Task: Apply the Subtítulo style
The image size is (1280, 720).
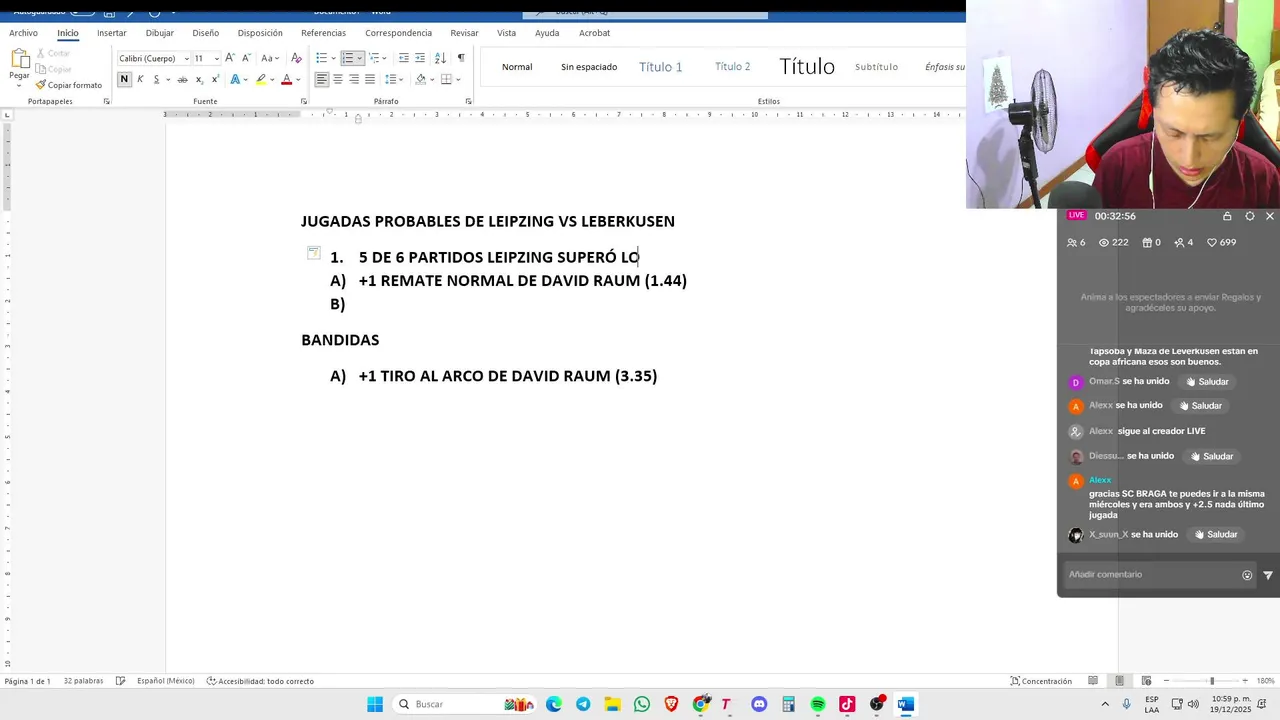Action: [876, 67]
